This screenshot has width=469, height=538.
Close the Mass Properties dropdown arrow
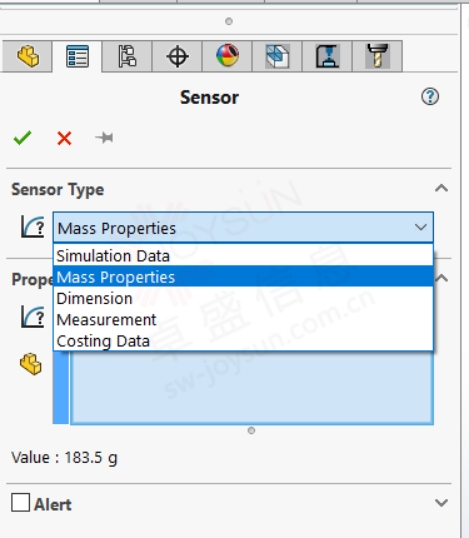tap(421, 227)
